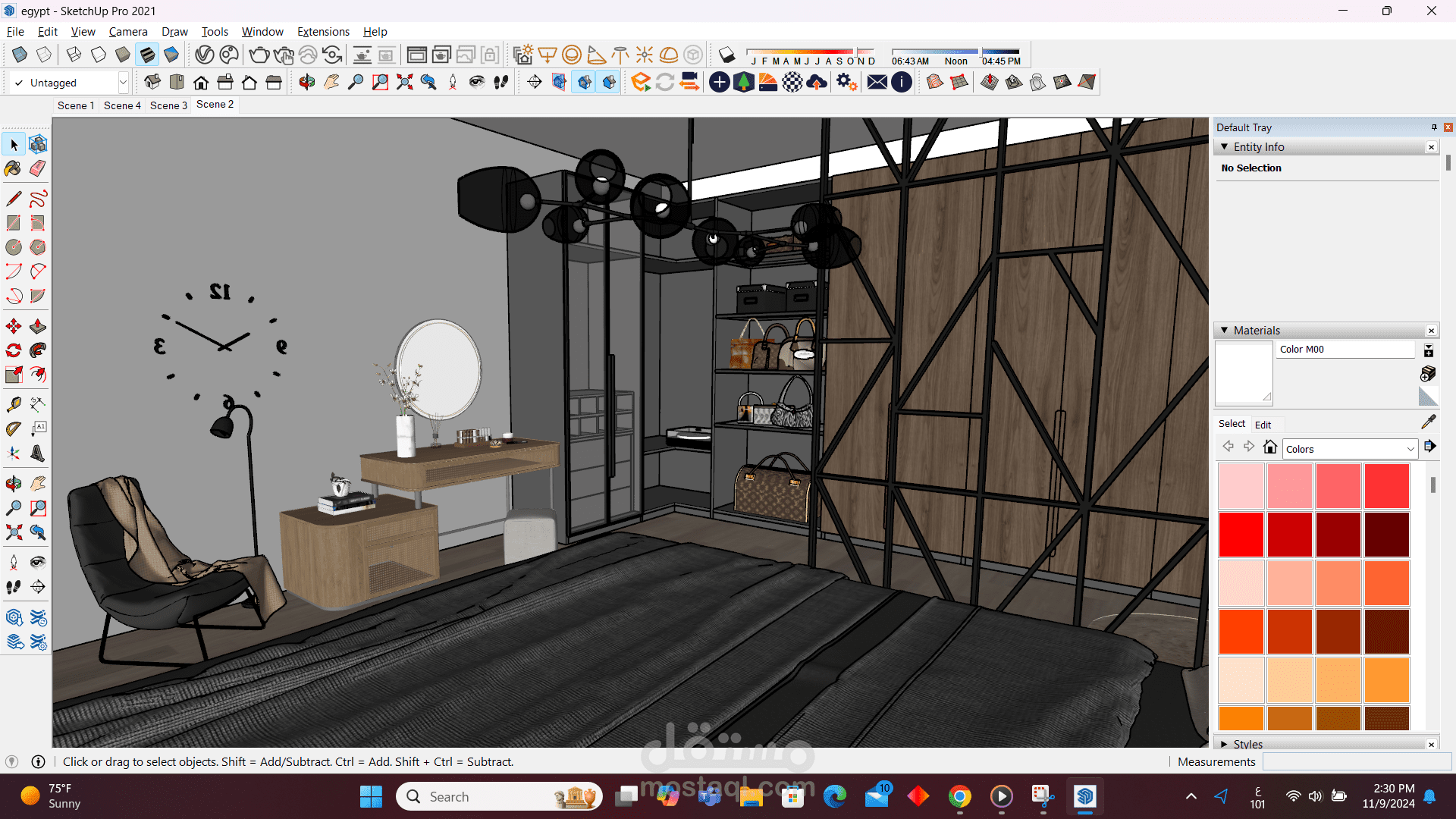
Task: Select sandbox From Contours tool
Action: [x=935, y=82]
